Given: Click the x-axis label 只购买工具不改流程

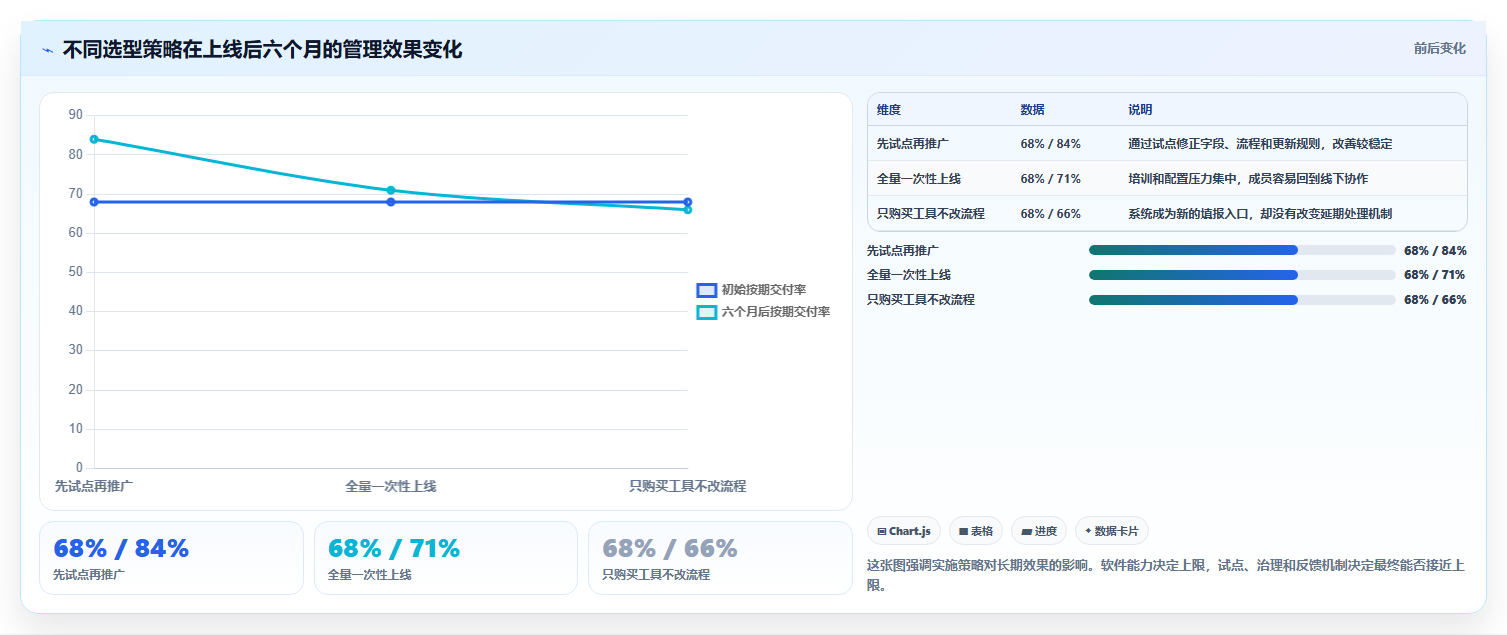Looking at the screenshot, I should (688, 486).
